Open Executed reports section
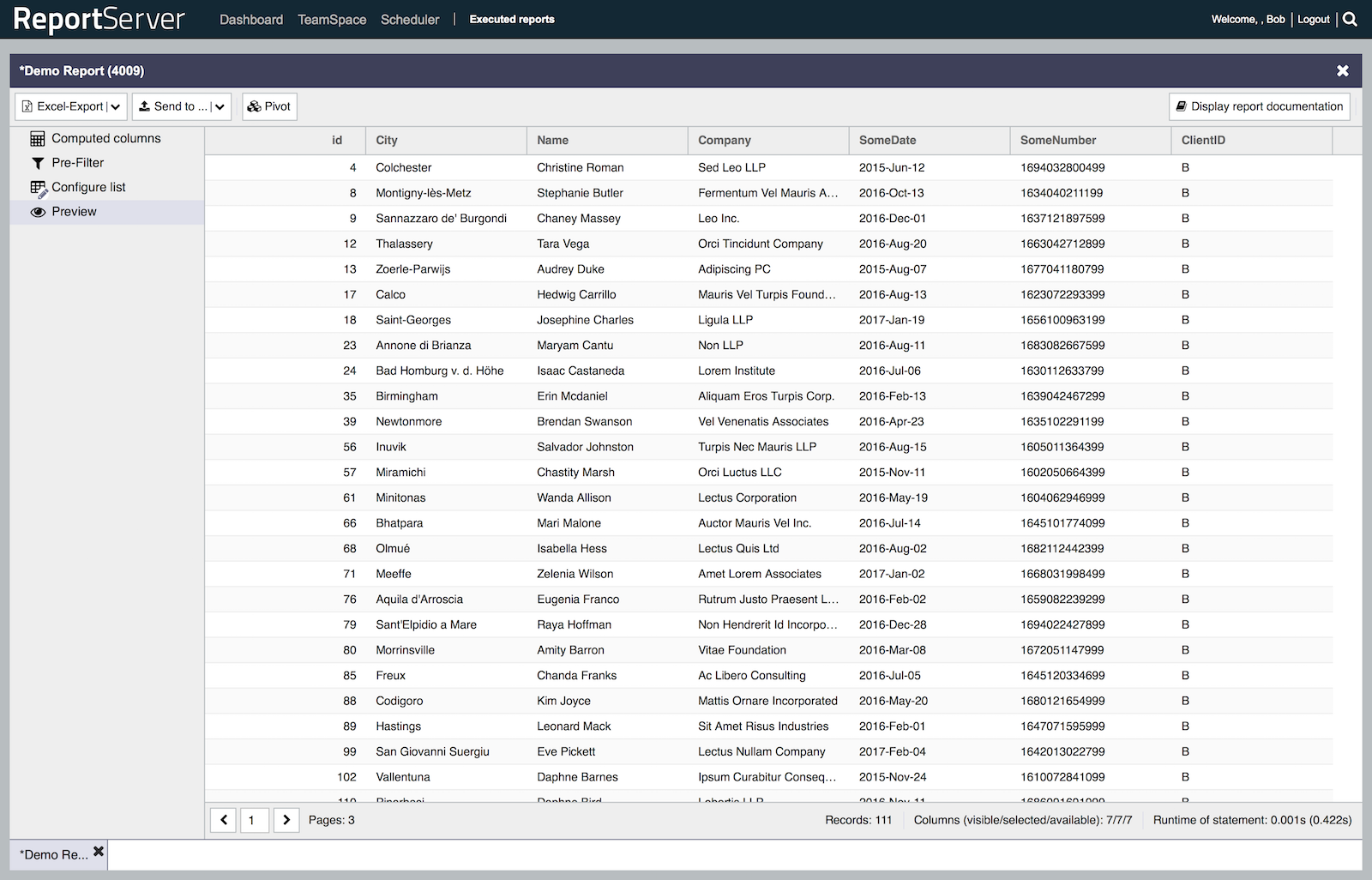This screenshot has width=1372, height=880. [512, 19]
